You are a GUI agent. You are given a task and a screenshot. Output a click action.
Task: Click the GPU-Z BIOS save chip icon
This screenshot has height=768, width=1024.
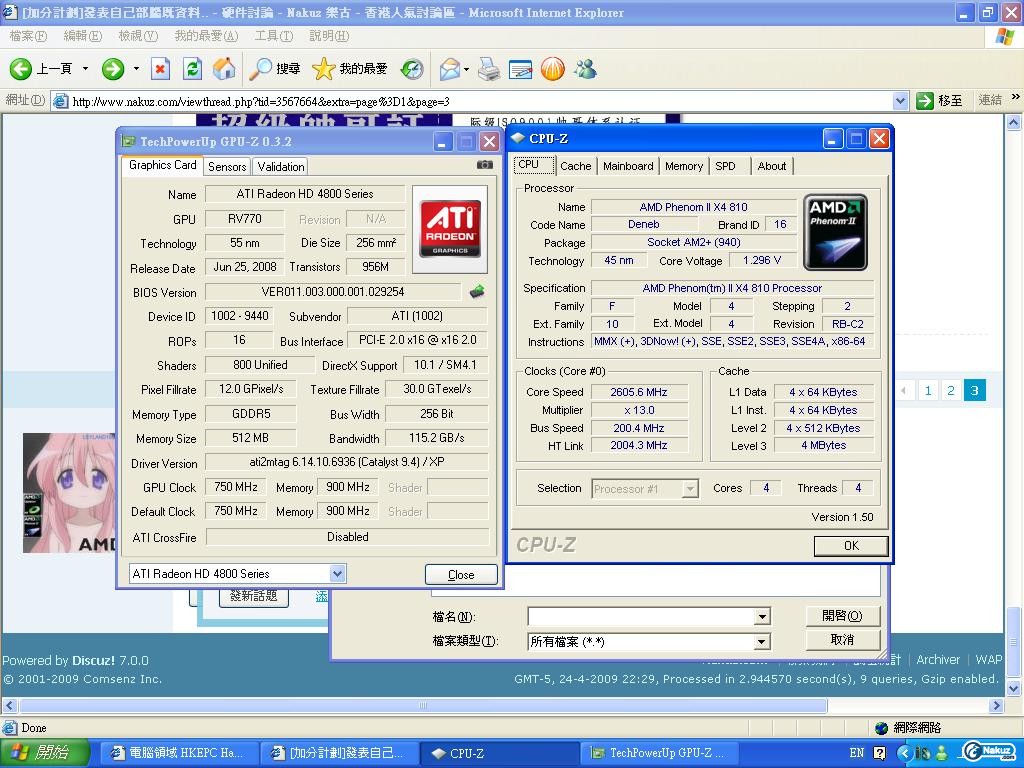click(x=477, y=291)
